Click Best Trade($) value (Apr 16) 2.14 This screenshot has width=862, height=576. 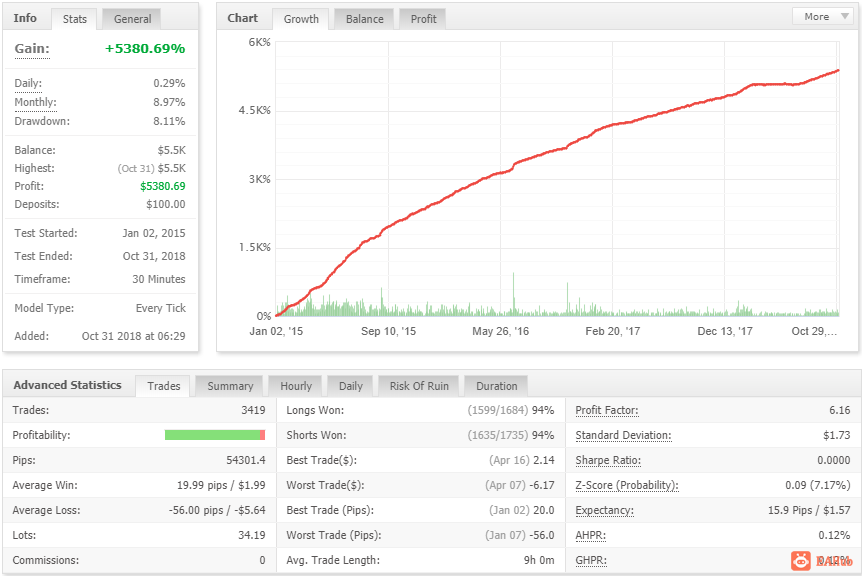522,460
